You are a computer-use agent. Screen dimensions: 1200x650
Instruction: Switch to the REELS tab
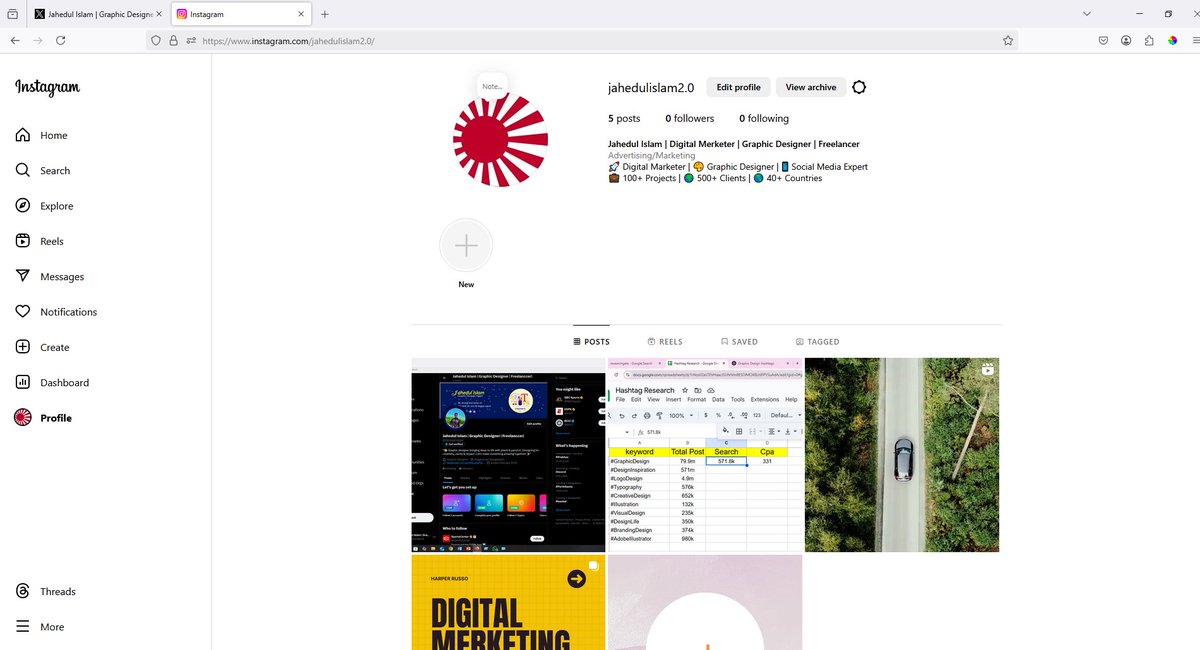(x=665, y=342)
